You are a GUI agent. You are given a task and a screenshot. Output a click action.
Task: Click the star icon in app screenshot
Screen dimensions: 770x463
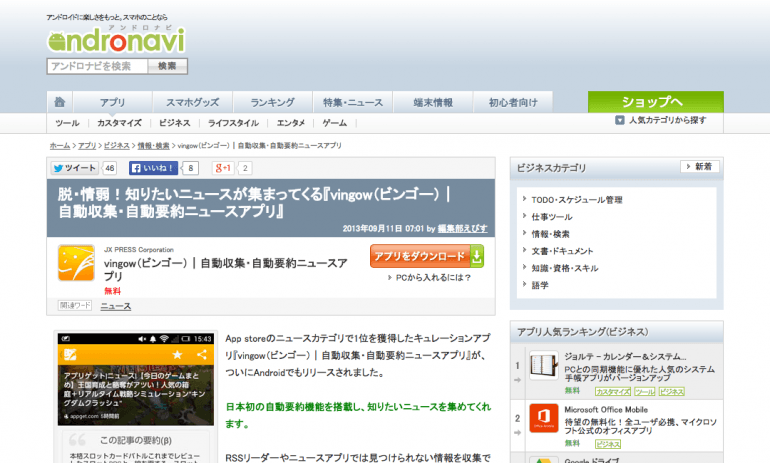(177, 354)
